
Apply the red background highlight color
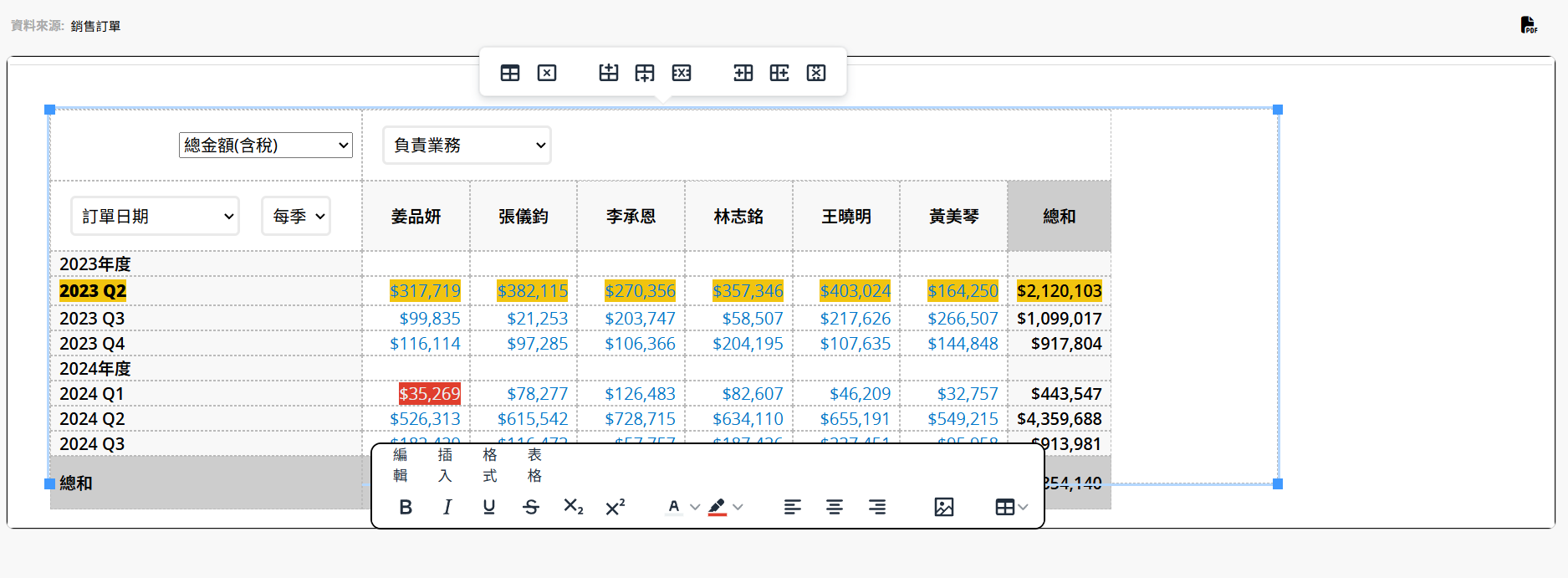717,507
